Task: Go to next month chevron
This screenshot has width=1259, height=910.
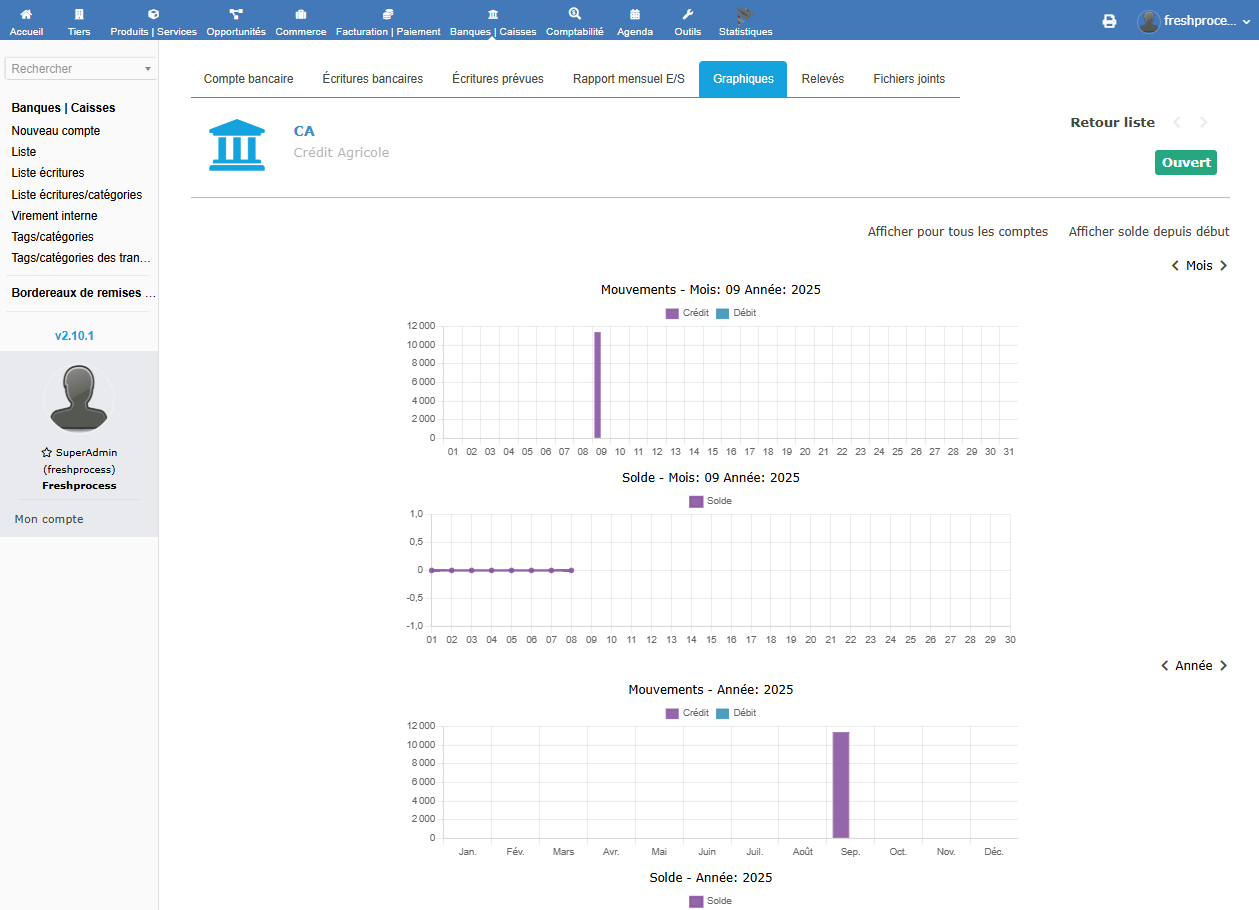Action: (x=1223, y=266)
